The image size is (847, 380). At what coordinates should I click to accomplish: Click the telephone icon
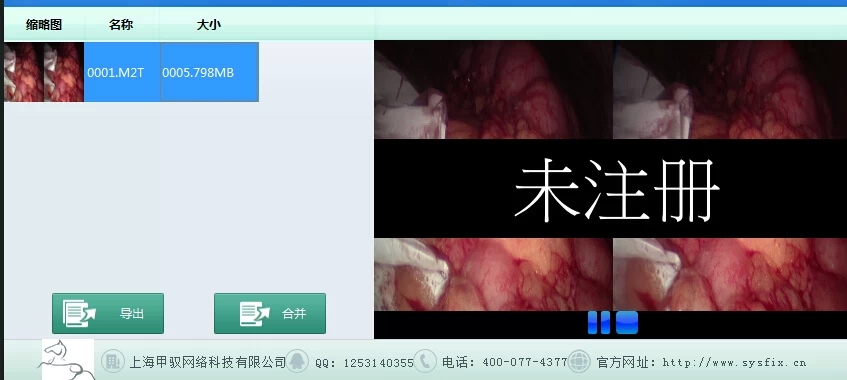point(425,361)
